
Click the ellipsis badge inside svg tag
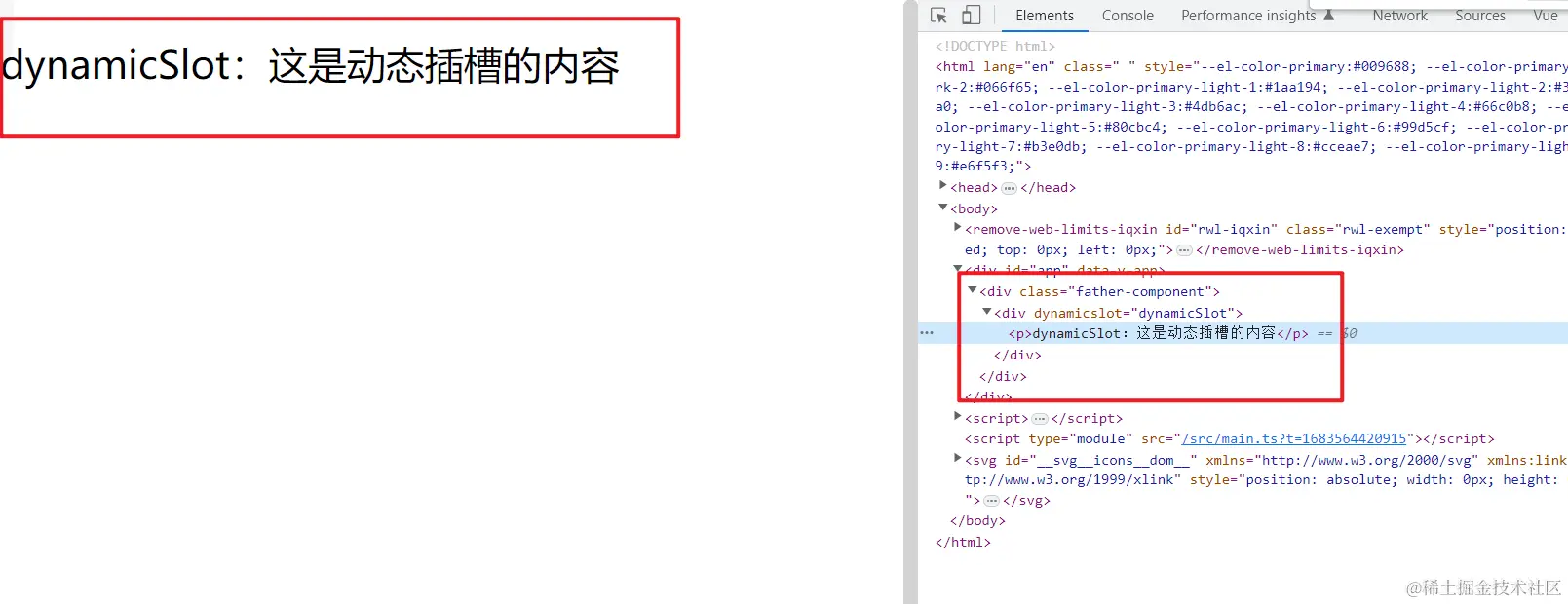[x=991, y=501]
